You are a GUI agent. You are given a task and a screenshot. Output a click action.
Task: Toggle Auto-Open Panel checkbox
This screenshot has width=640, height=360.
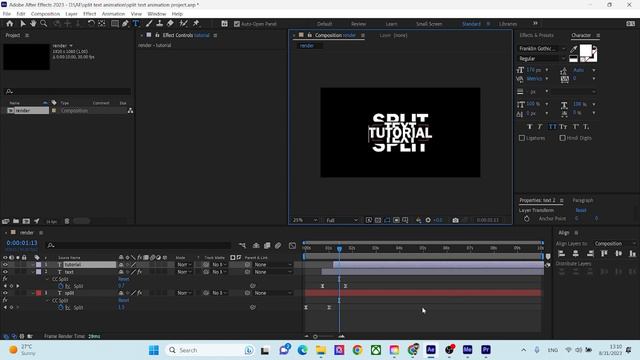pyautogui.click(x=237, y=24)
